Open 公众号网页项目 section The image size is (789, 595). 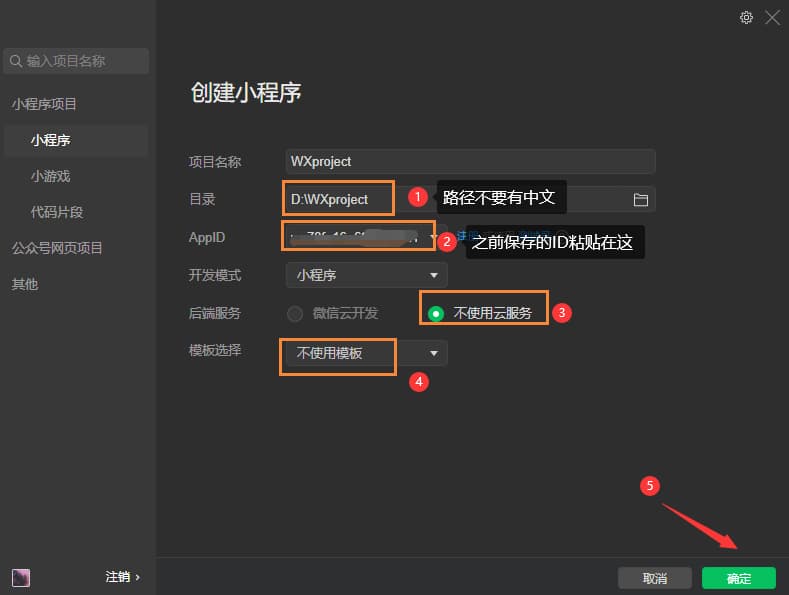coord(57,248)
